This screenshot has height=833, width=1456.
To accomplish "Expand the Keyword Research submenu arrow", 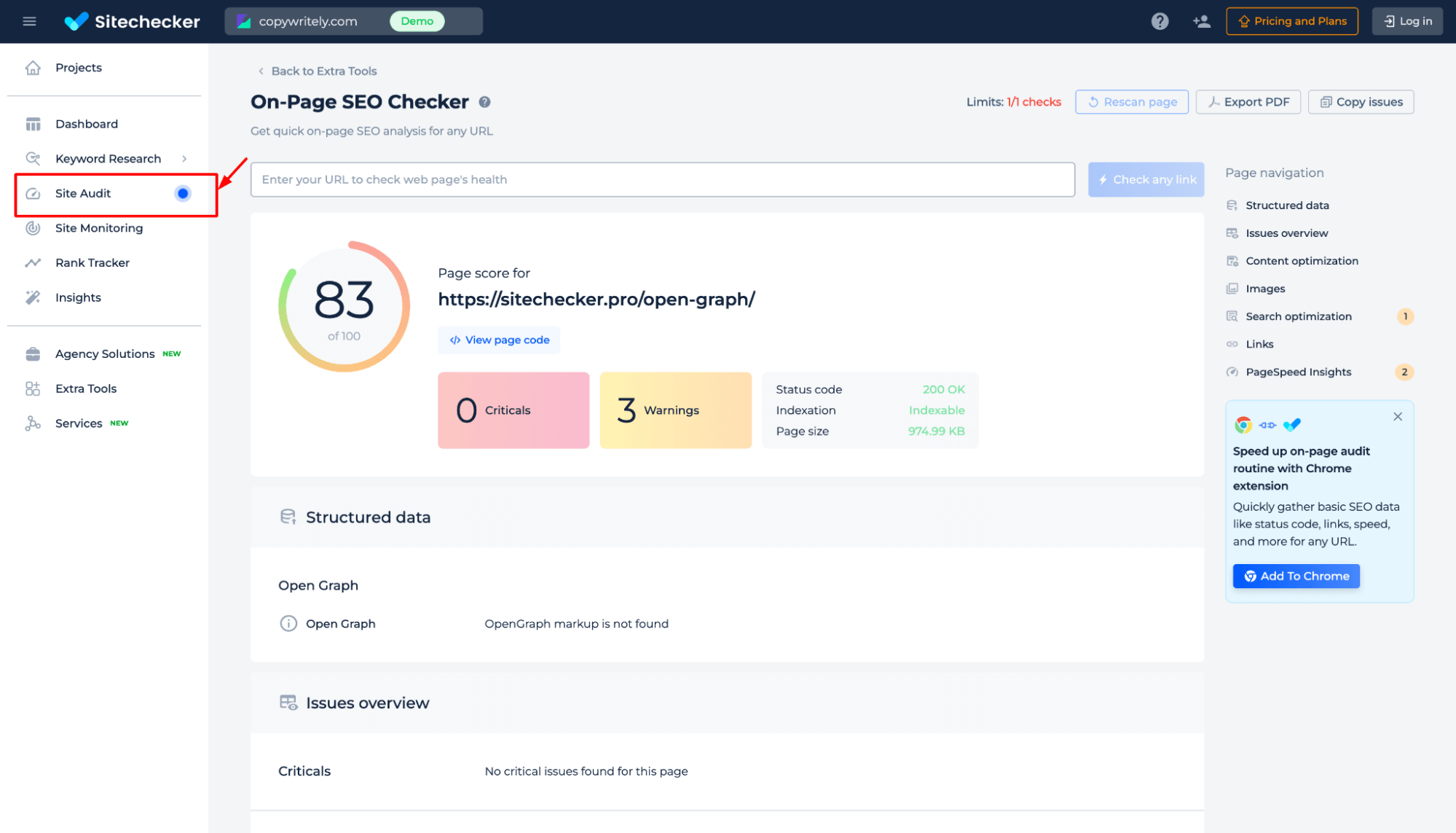I will [x=185, y=158].
